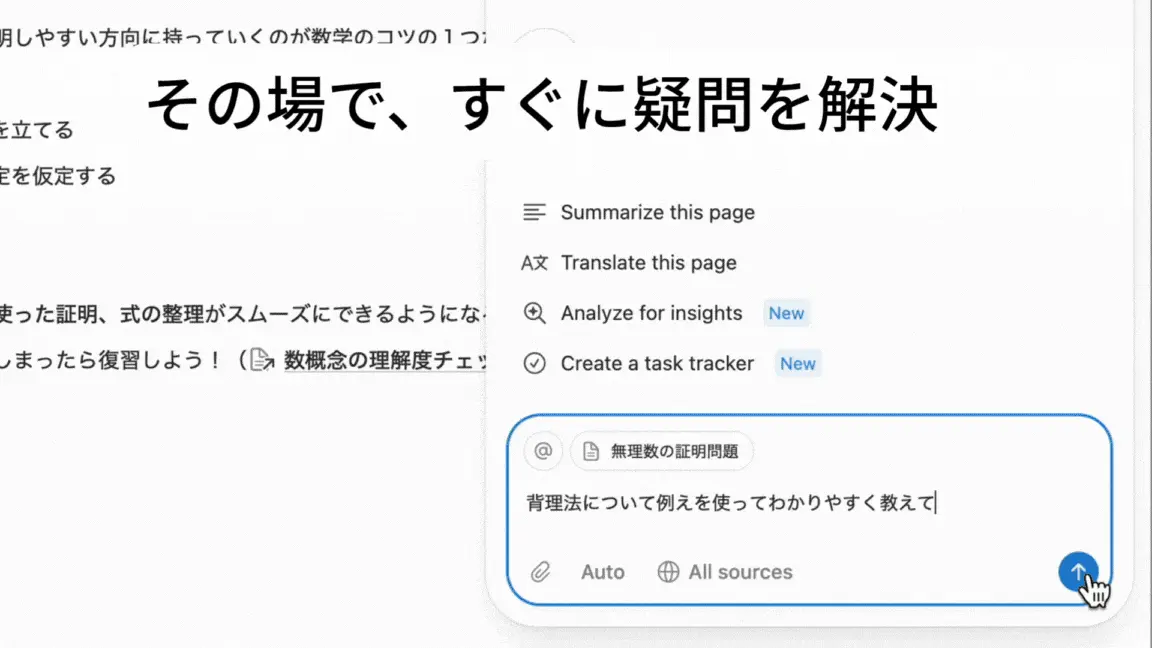Click the checkmark icon next to Create a task tracker

pyautogui.click(x=535, y=363)
